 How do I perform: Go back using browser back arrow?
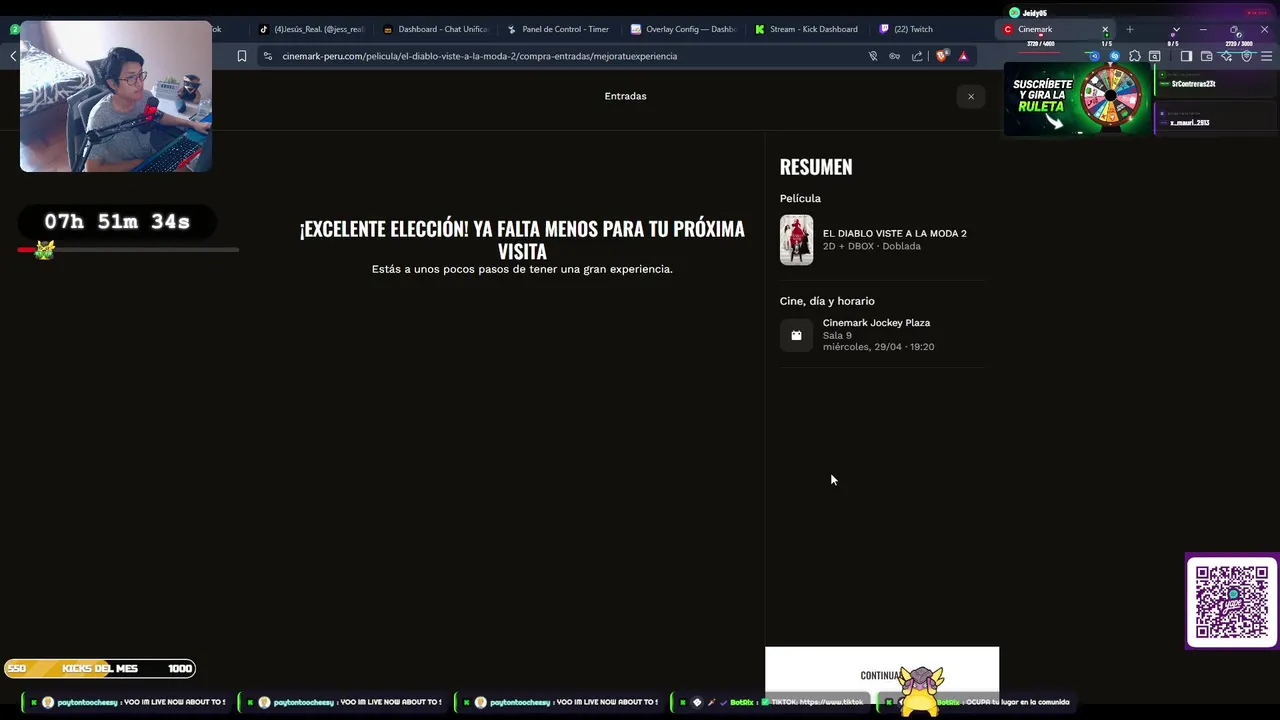(13, 56)
